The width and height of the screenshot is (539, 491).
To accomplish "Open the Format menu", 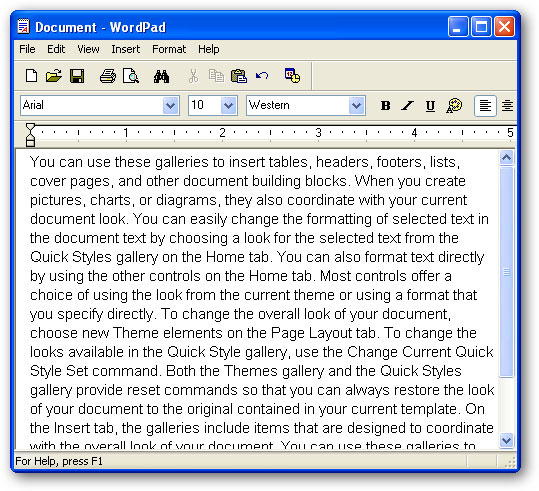I will [x=169, y=49].
